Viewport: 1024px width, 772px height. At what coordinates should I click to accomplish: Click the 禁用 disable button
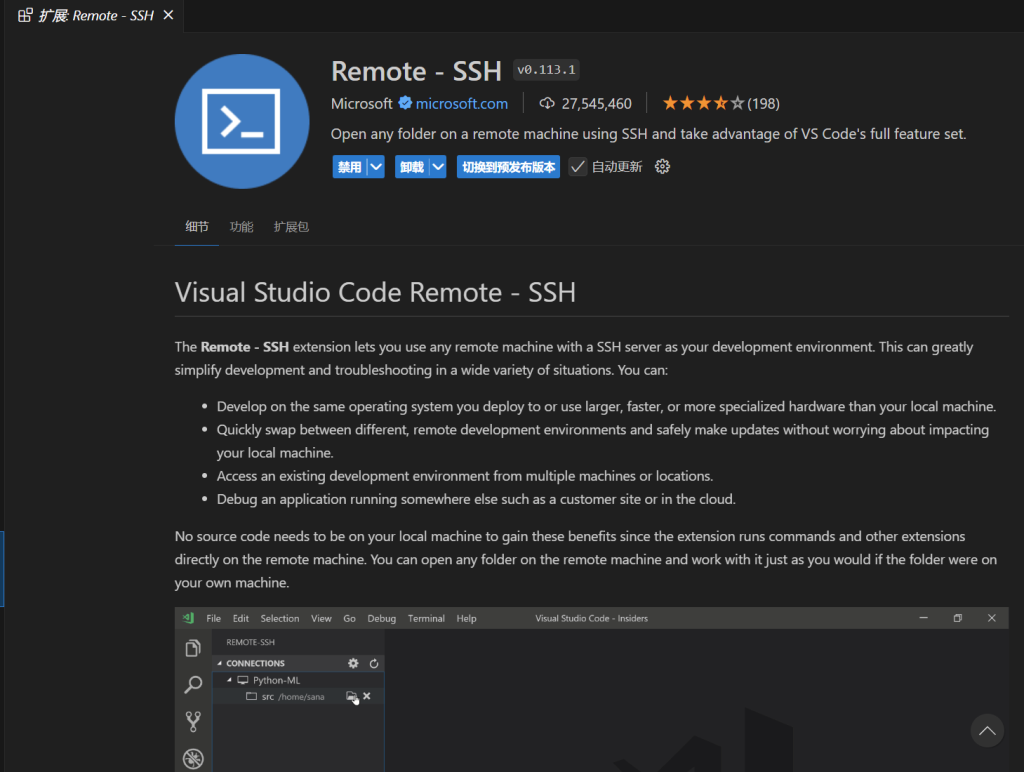pos(349,167)
